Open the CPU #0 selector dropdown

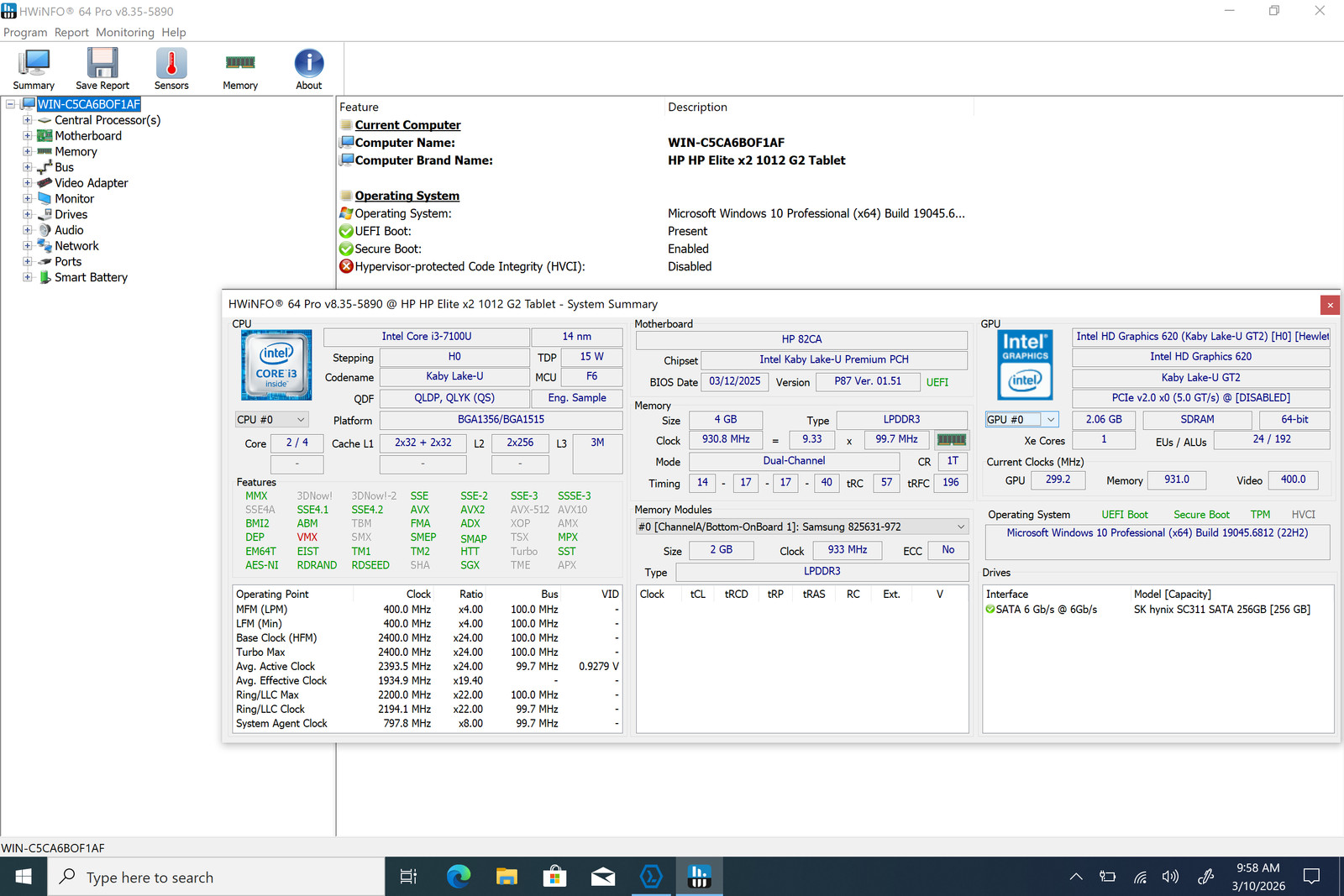[272, 419]
